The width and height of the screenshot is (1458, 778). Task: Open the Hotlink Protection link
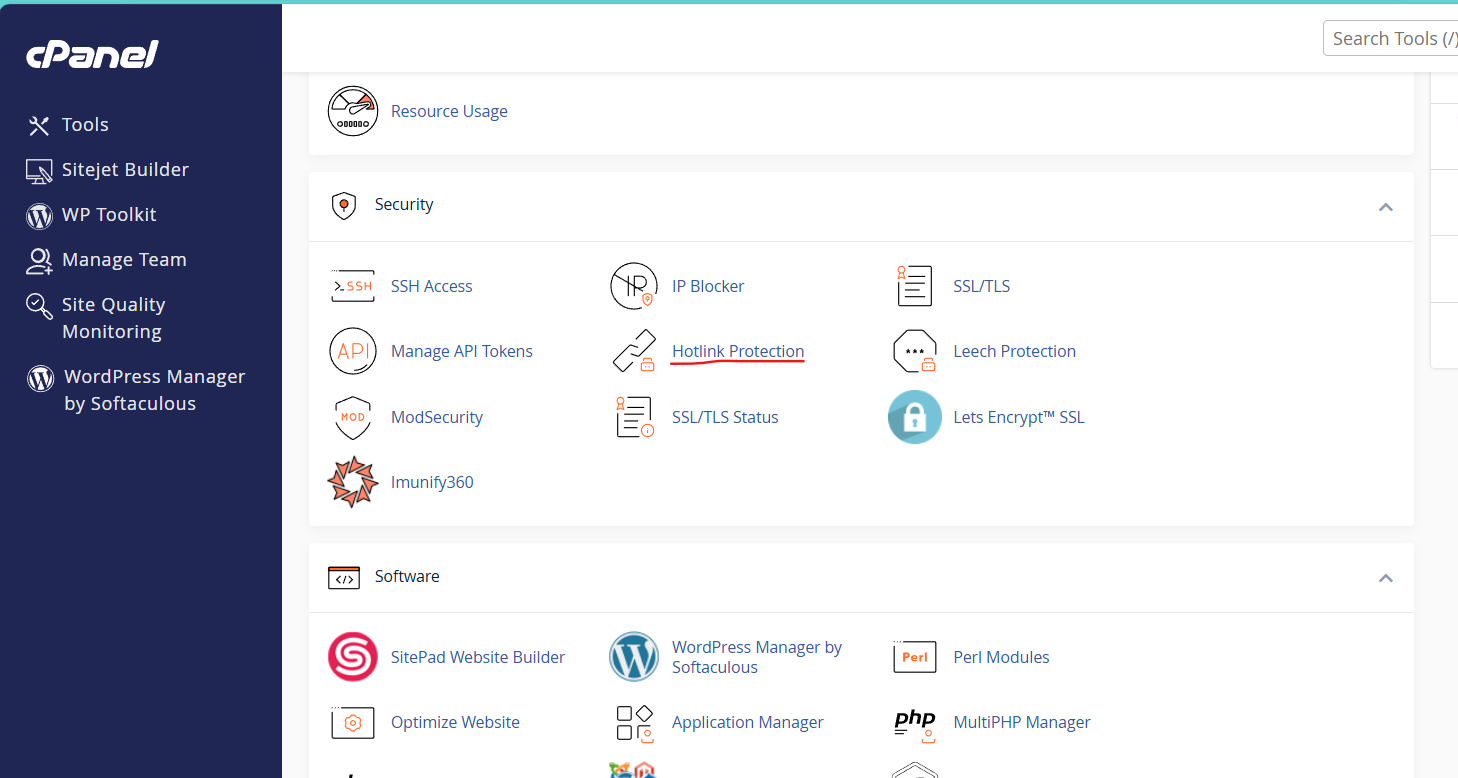click(738, 351)
